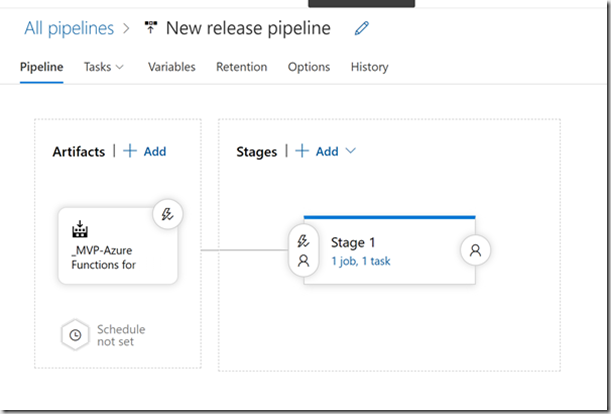The height and width of the screenshot is (414, 611).
Task: Switch to the Variables tab
Action: [x=171, y=67]
